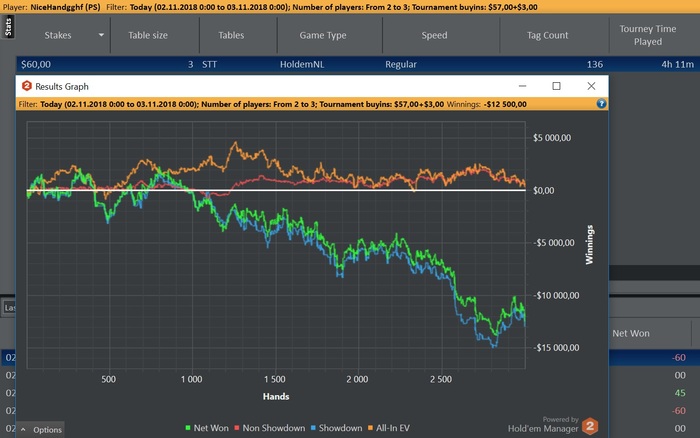Click the -$15 000,00 axis label
Image resolution: width=700 pixels, height=438 pixels.
tap(556, 347)
